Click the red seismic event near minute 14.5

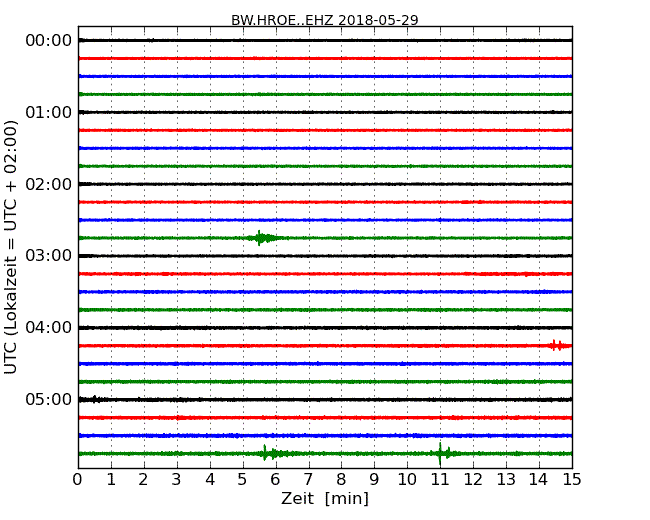coord(558,345)
